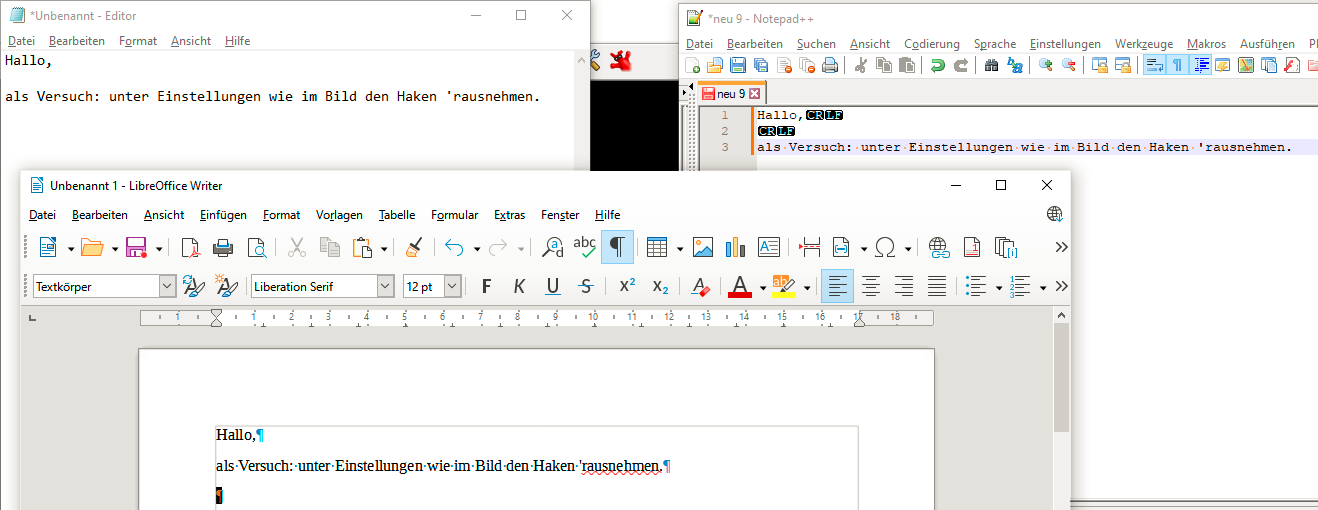Open the Extras menu in Writer

[509, 215]
